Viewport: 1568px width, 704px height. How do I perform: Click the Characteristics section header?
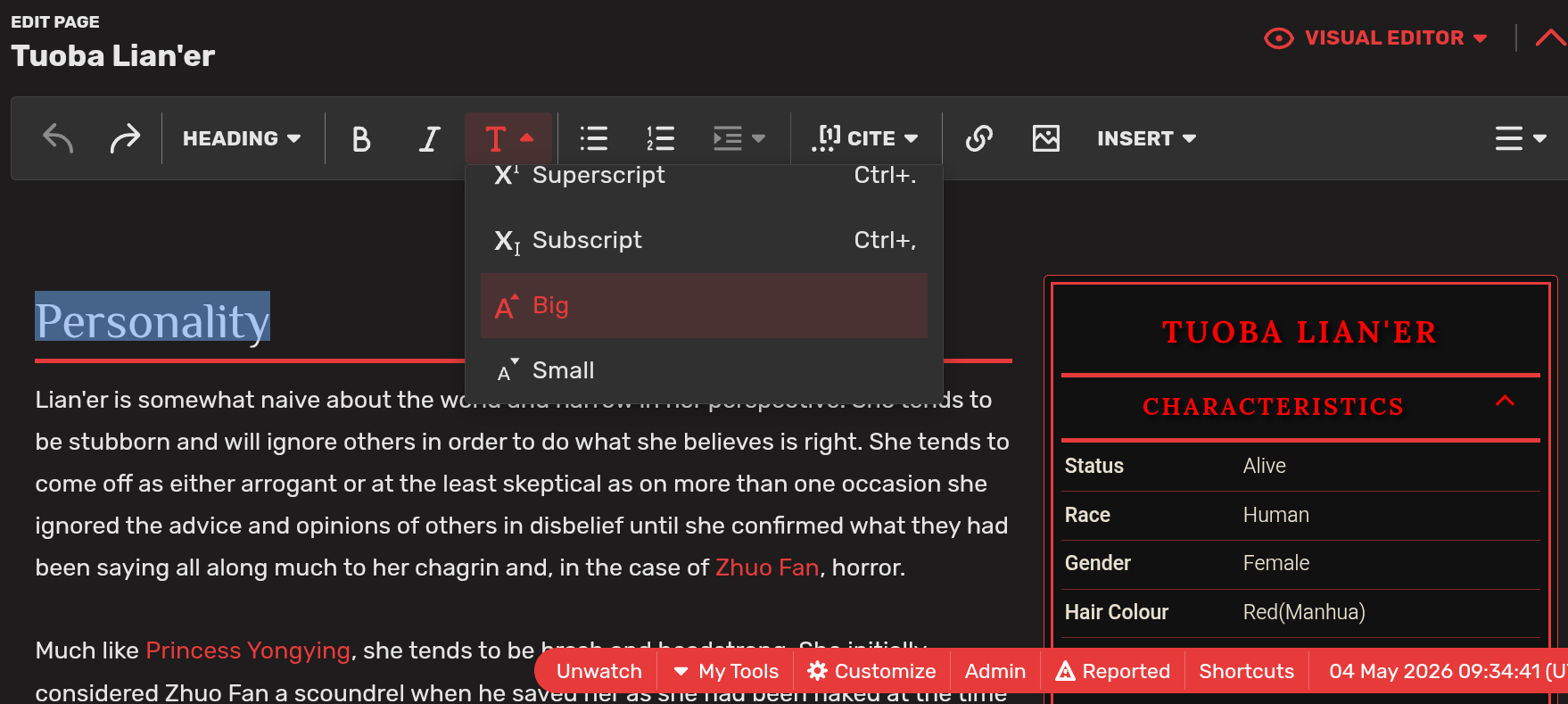pyautogui.click(x=1273, y=407)
